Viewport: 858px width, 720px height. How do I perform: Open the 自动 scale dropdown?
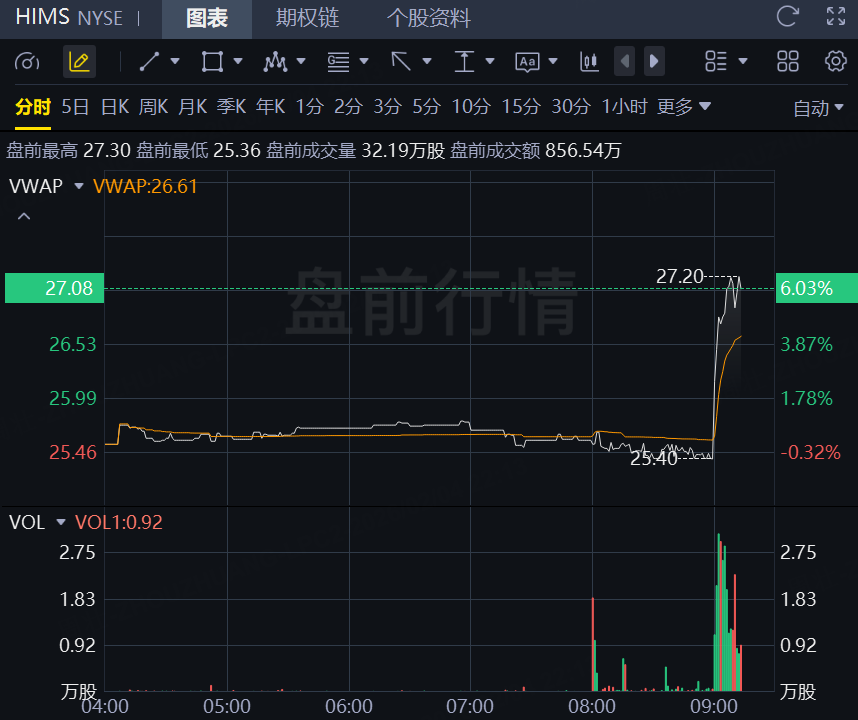click(x=818, y=108)
